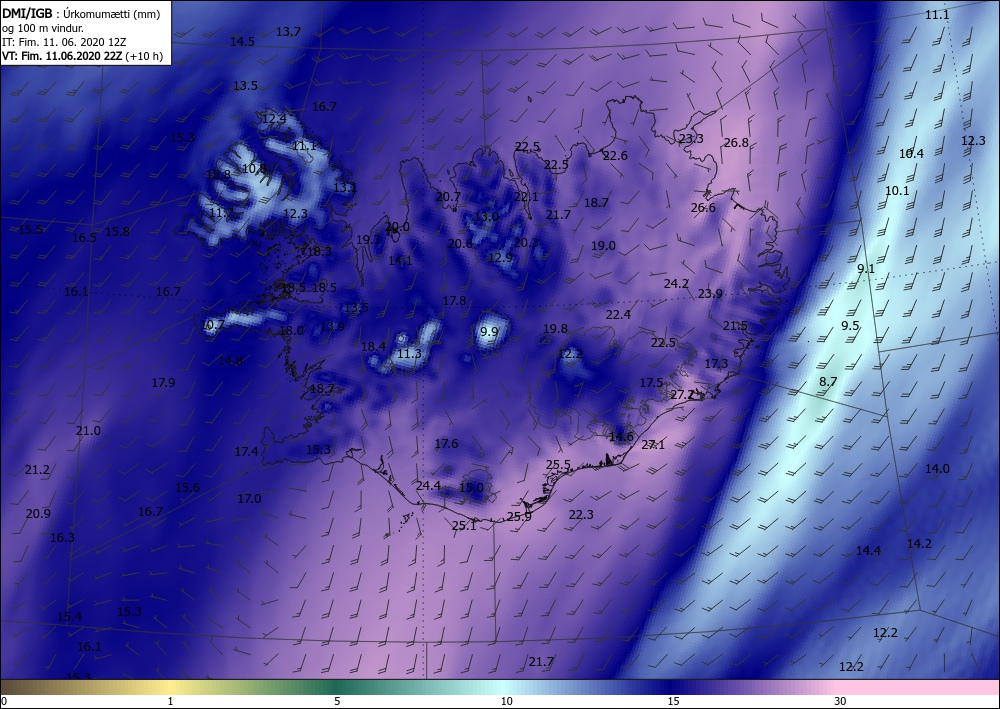Image resolution: width=1000 pixels, height=709 pixels.
Task: Click the 10.1 value in the light blue band
Action: 897,191
